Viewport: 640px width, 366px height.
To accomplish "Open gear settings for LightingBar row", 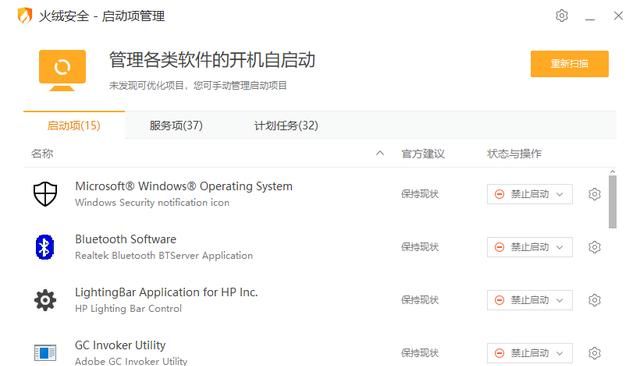I will [x=594, y=300].
